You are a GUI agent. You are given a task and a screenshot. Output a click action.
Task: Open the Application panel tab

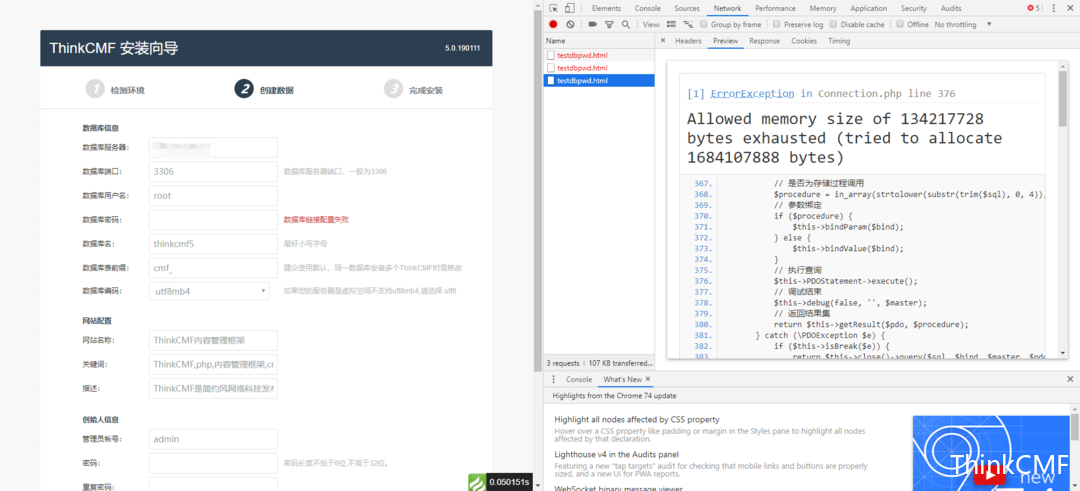click(x=869, y=8)
